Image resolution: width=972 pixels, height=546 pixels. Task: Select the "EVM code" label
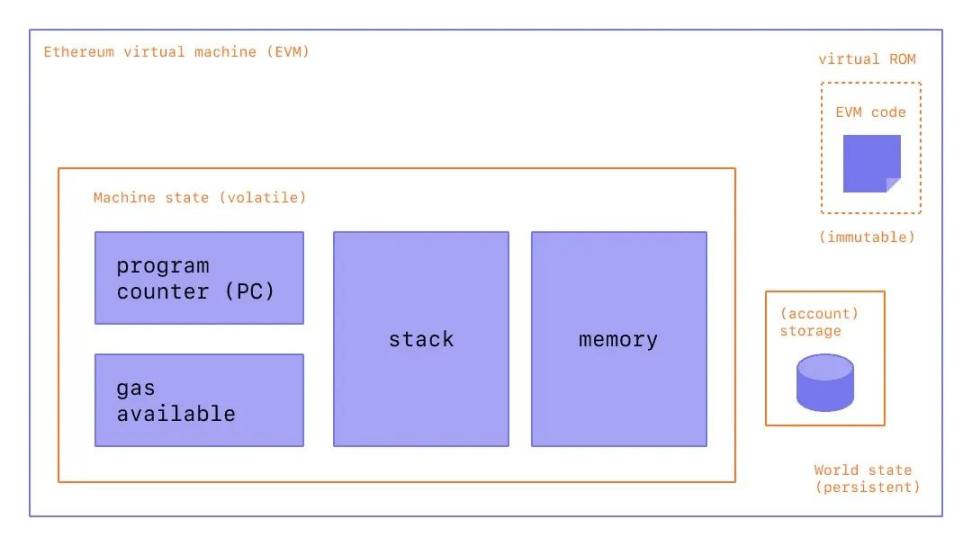(870, 112)
